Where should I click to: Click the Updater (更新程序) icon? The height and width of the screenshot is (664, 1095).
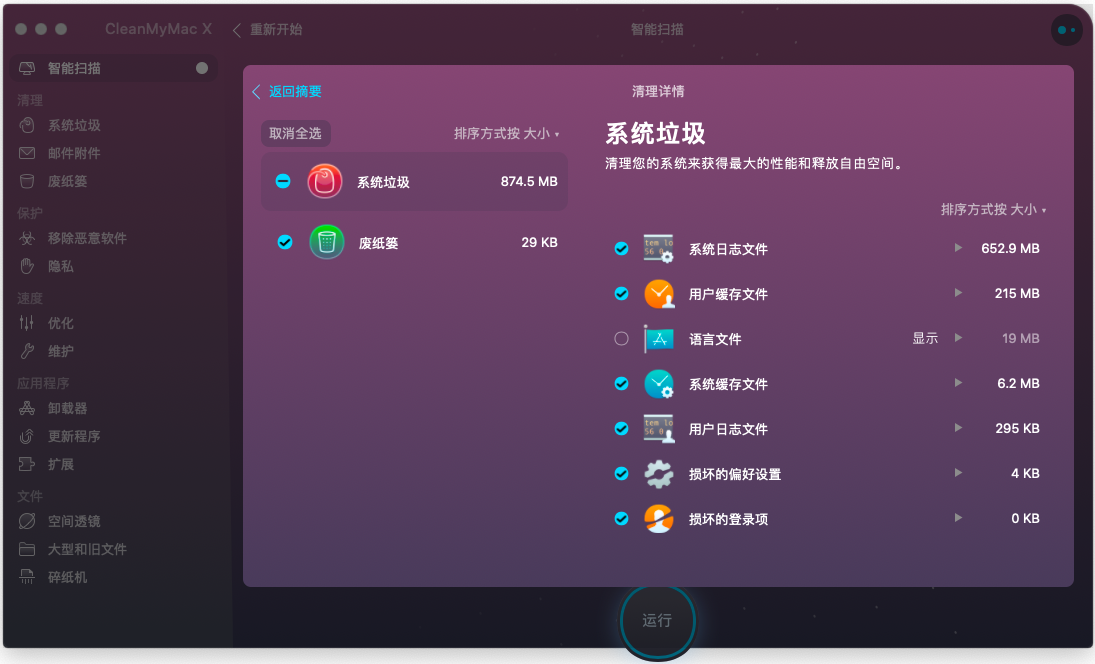(27, 436)
